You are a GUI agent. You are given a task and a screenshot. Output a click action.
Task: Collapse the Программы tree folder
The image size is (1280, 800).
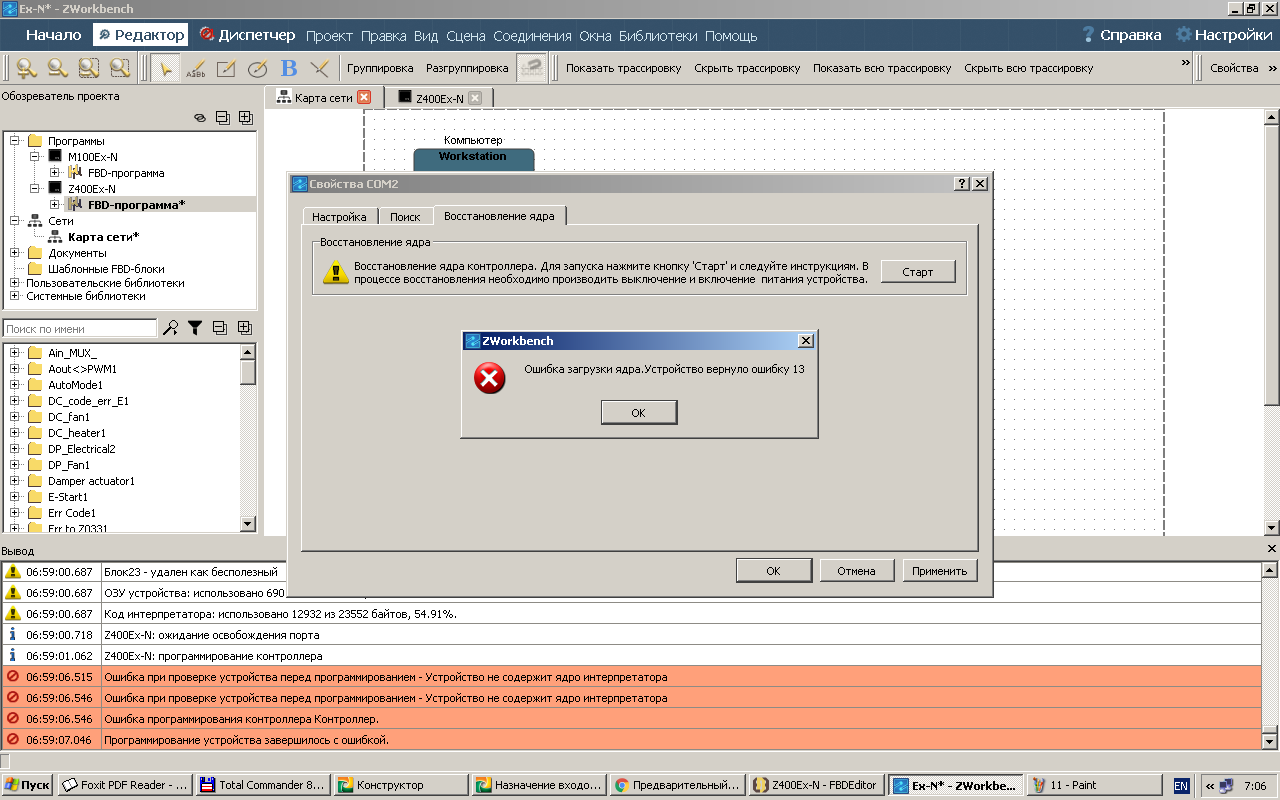pyautogui.click(x=15, y=141)
